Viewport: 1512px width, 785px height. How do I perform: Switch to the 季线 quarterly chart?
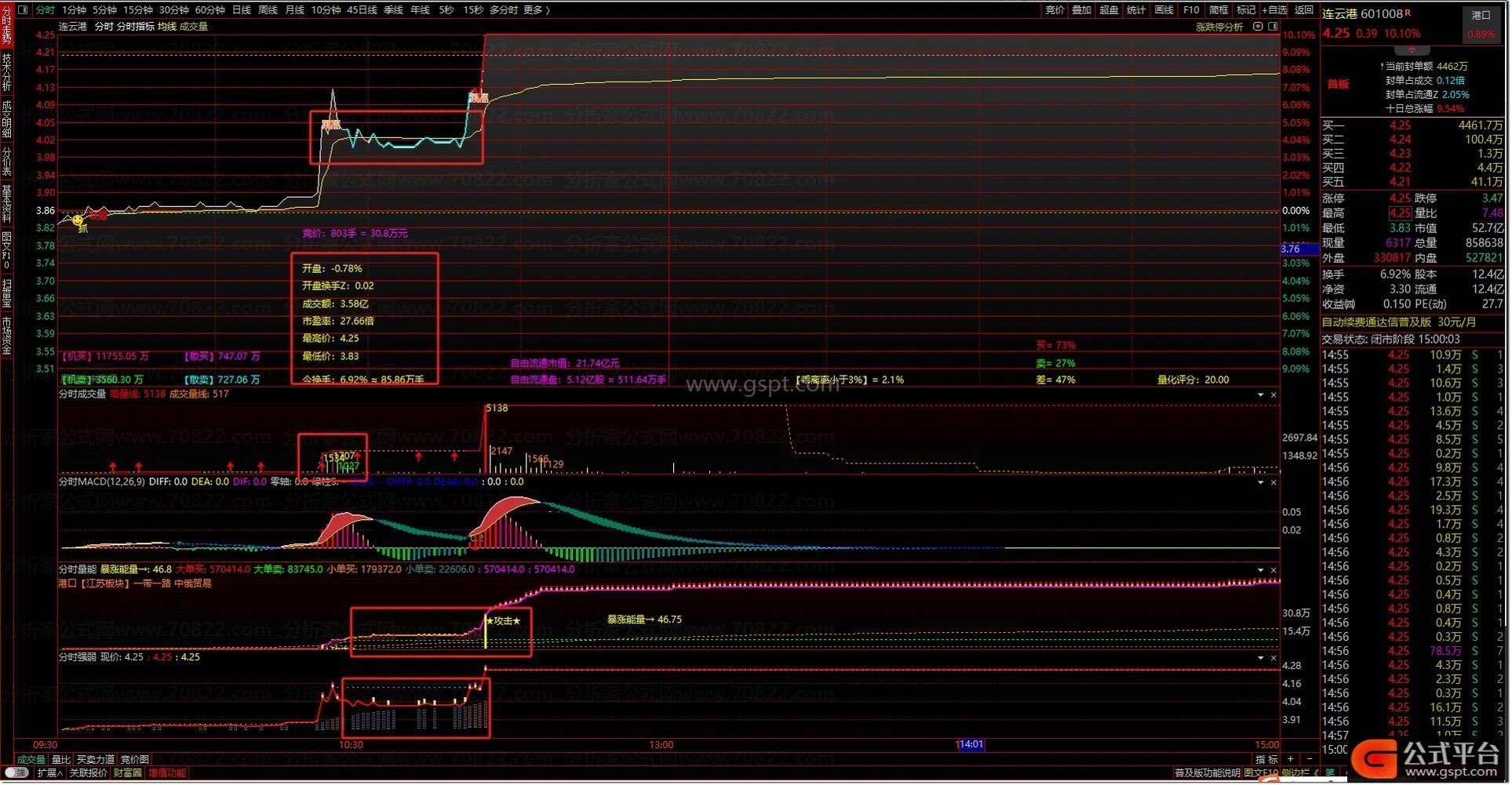(x=393, y=9)
